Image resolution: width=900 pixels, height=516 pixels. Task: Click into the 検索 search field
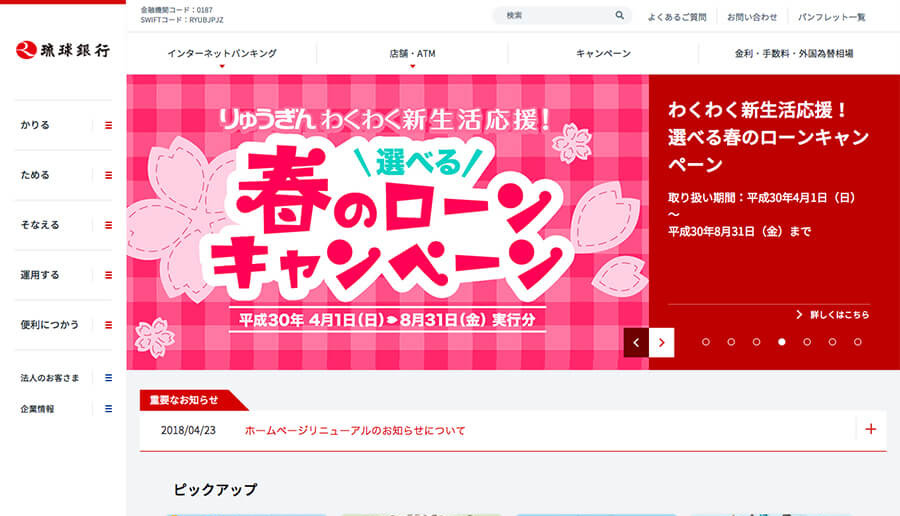555,16
